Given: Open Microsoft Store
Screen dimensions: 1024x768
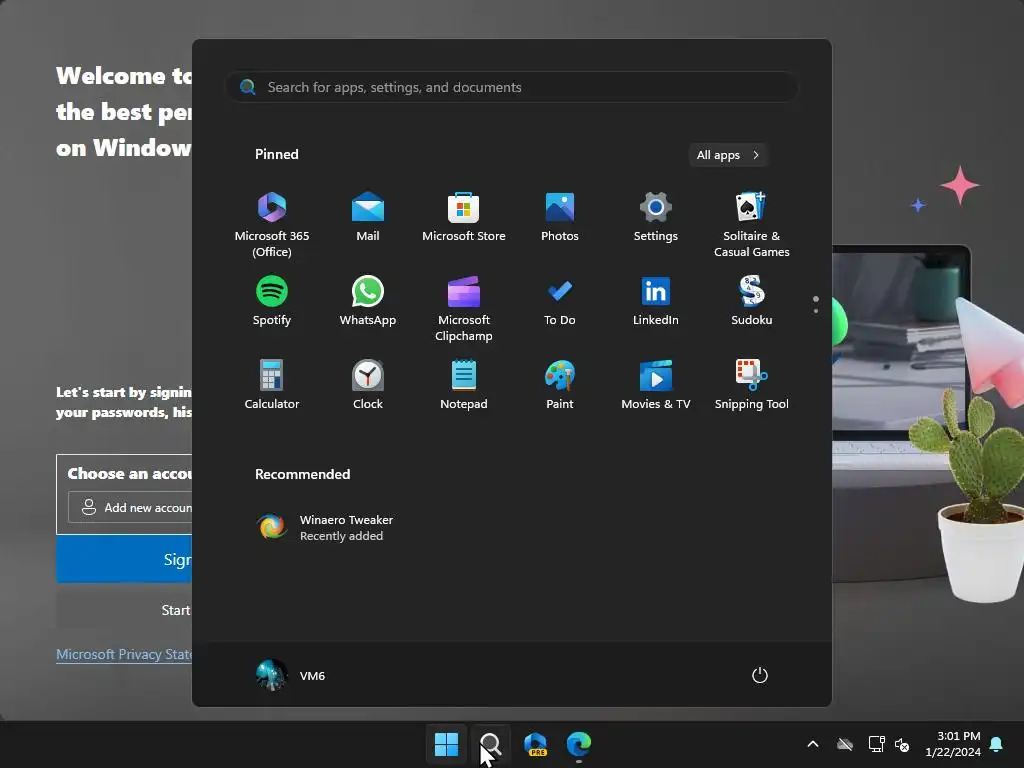Looking at the screenshot, I should pos(464,217).
